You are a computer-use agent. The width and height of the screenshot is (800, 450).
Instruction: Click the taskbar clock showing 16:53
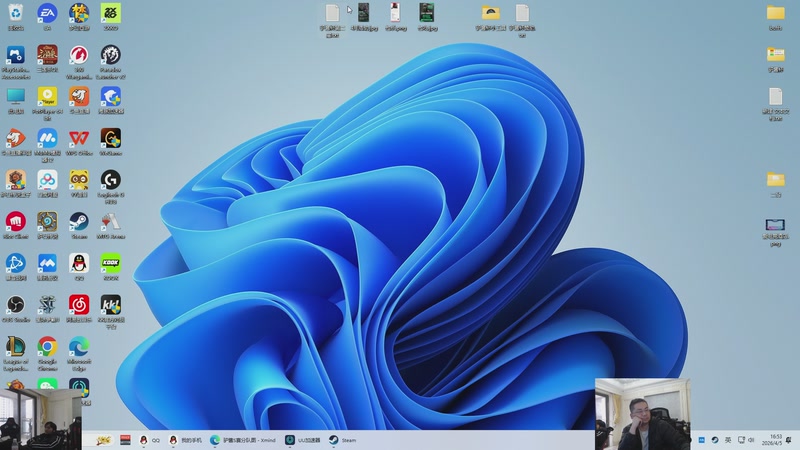[772, 440]
